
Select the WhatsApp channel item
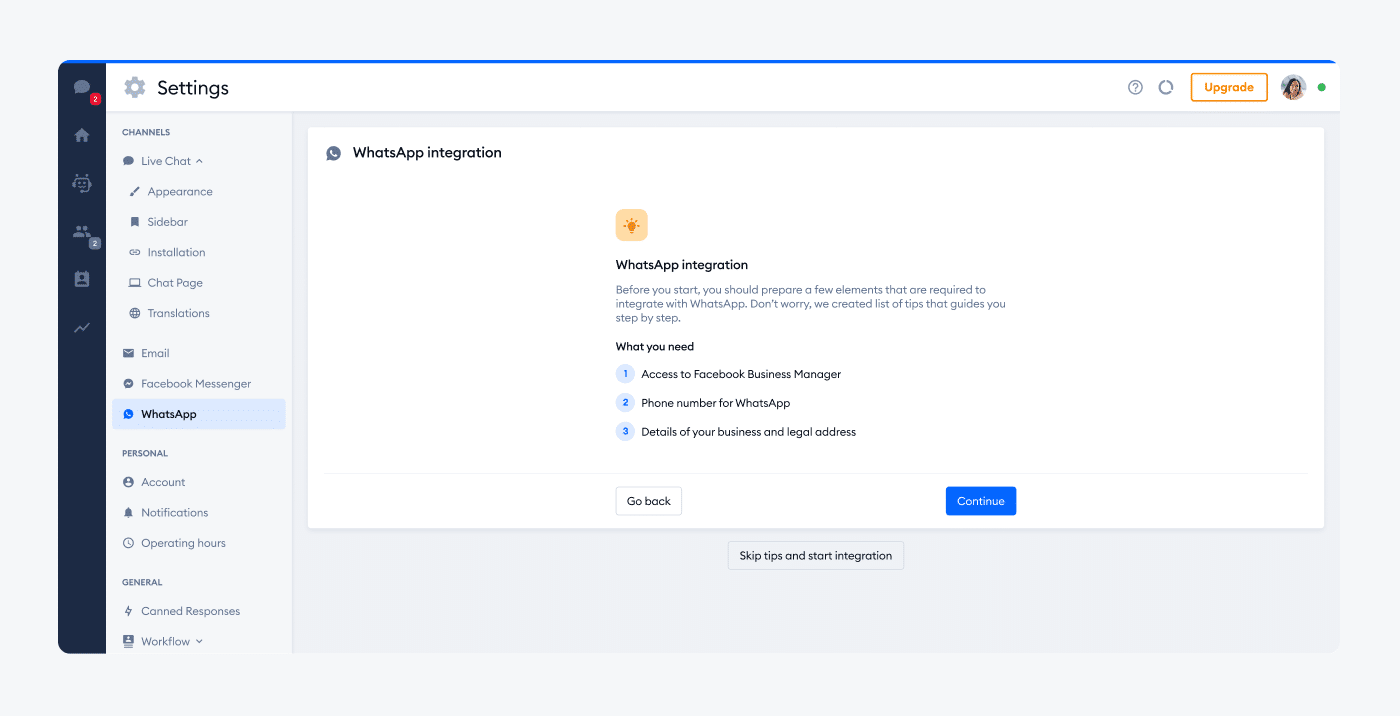click(198, 414)
